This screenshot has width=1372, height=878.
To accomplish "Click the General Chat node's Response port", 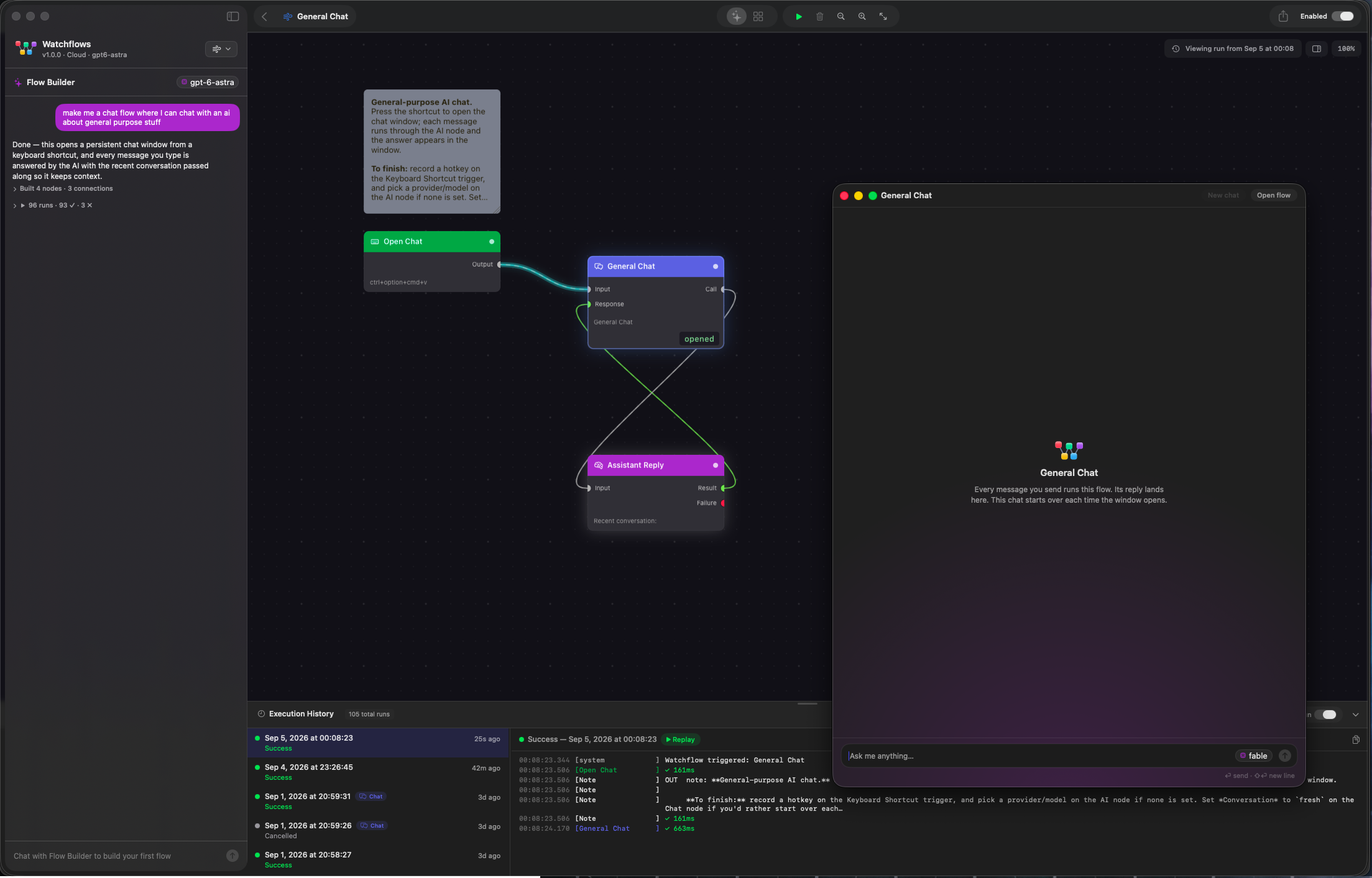I will 589,304.
